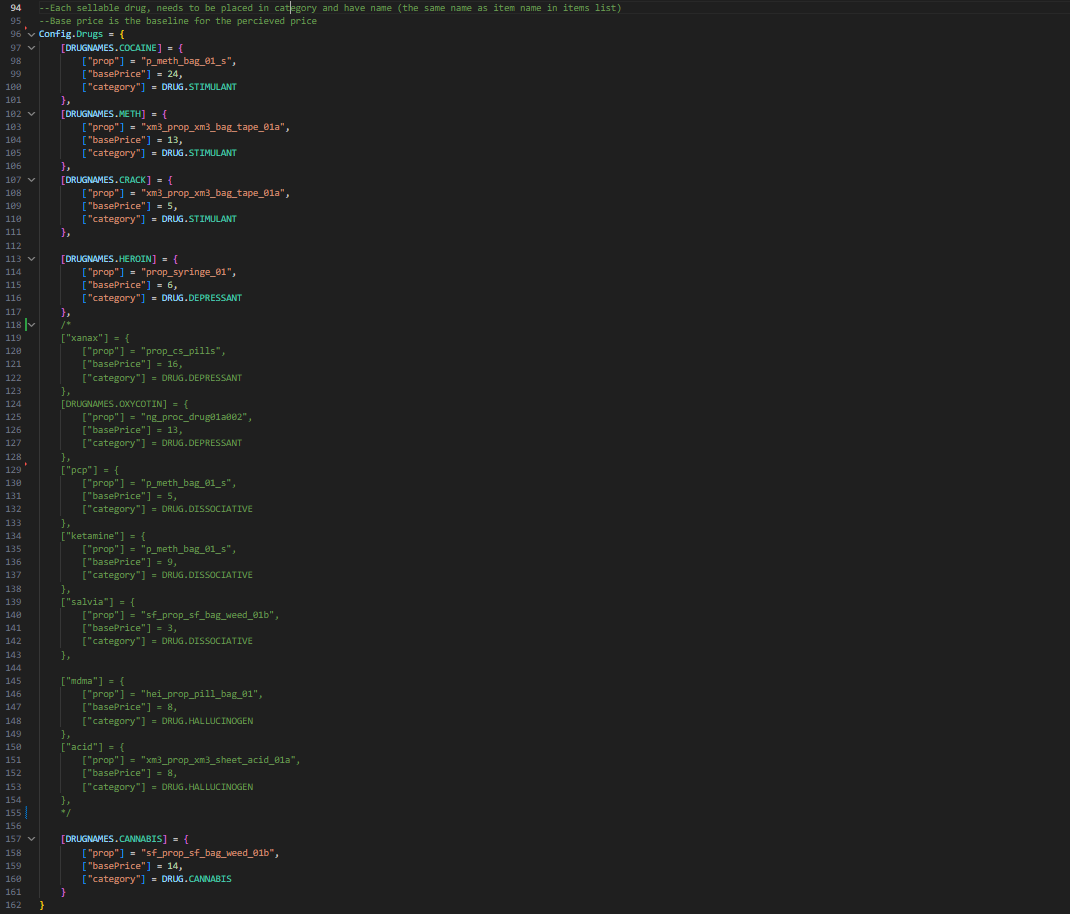Viewport: 1070px width, 914px height.
Task: Collapse the DRUGNAMES.METH block fold arrow
Action: coord(31,114)
